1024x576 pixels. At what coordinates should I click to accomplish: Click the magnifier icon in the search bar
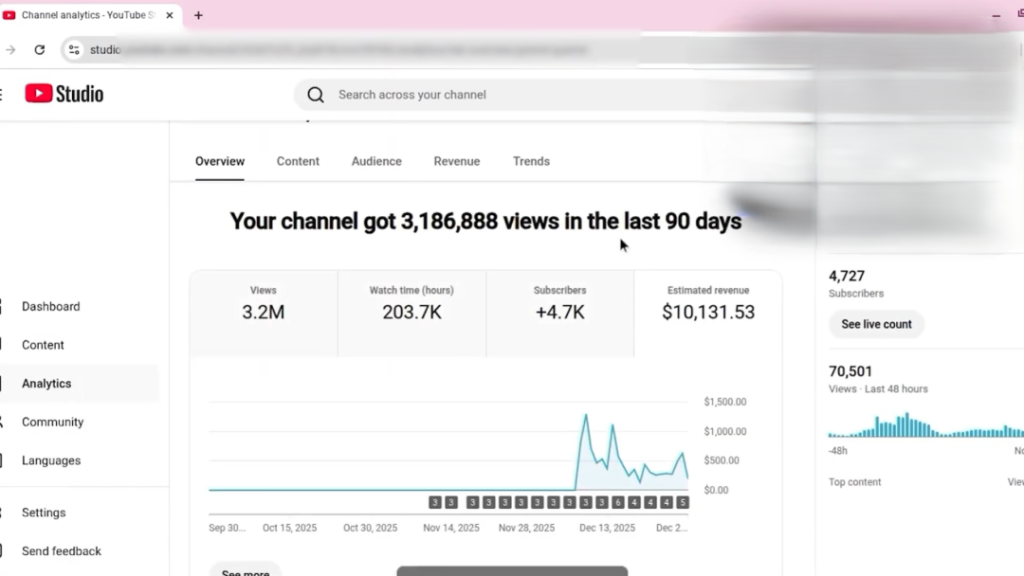click(x=316, y=95)
